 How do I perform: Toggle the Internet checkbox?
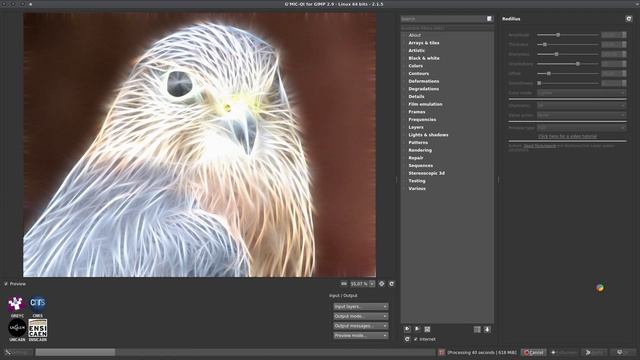coord(416,339)
